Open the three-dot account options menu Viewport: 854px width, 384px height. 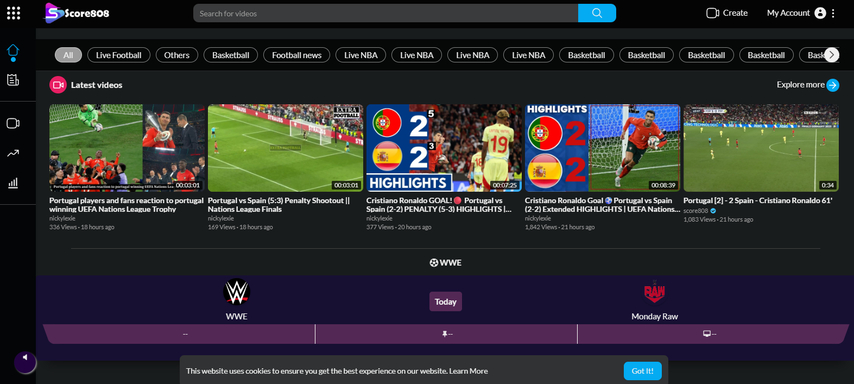click(833, 13)
